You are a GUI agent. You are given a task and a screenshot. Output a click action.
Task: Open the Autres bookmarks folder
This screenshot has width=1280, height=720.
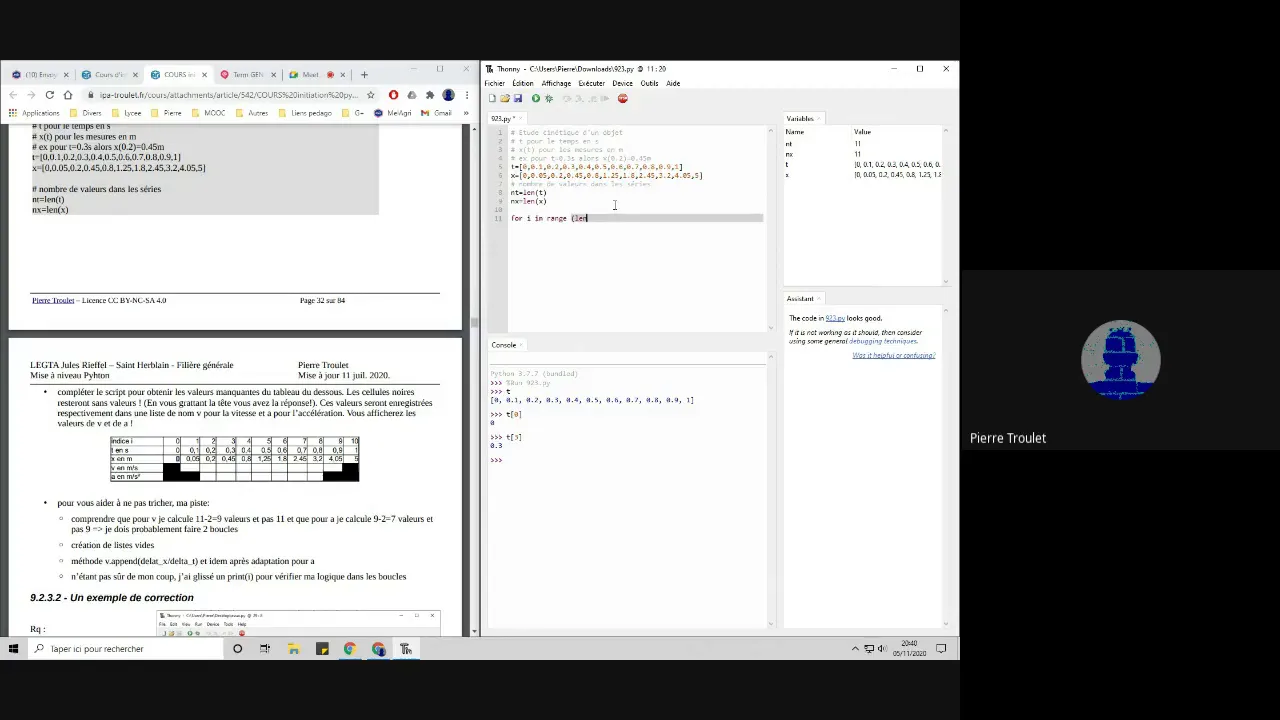point(251,113)
